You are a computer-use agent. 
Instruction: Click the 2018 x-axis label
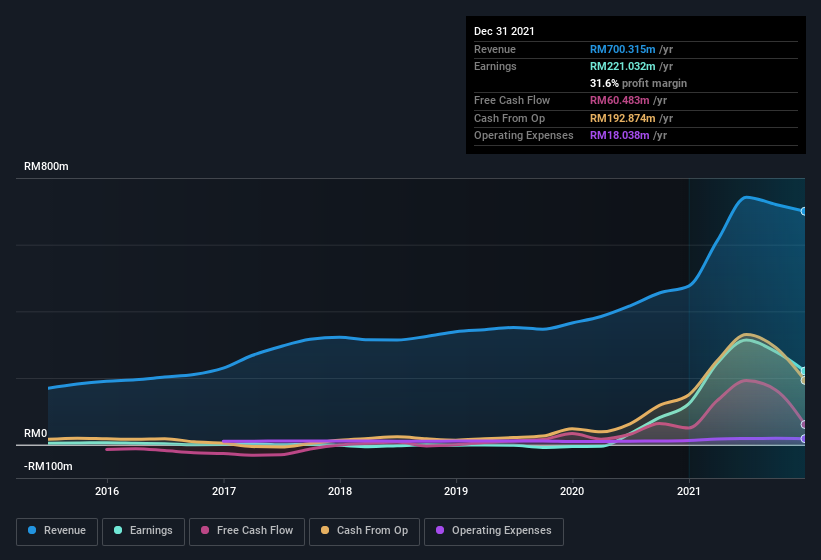click(x=340, y=491)
